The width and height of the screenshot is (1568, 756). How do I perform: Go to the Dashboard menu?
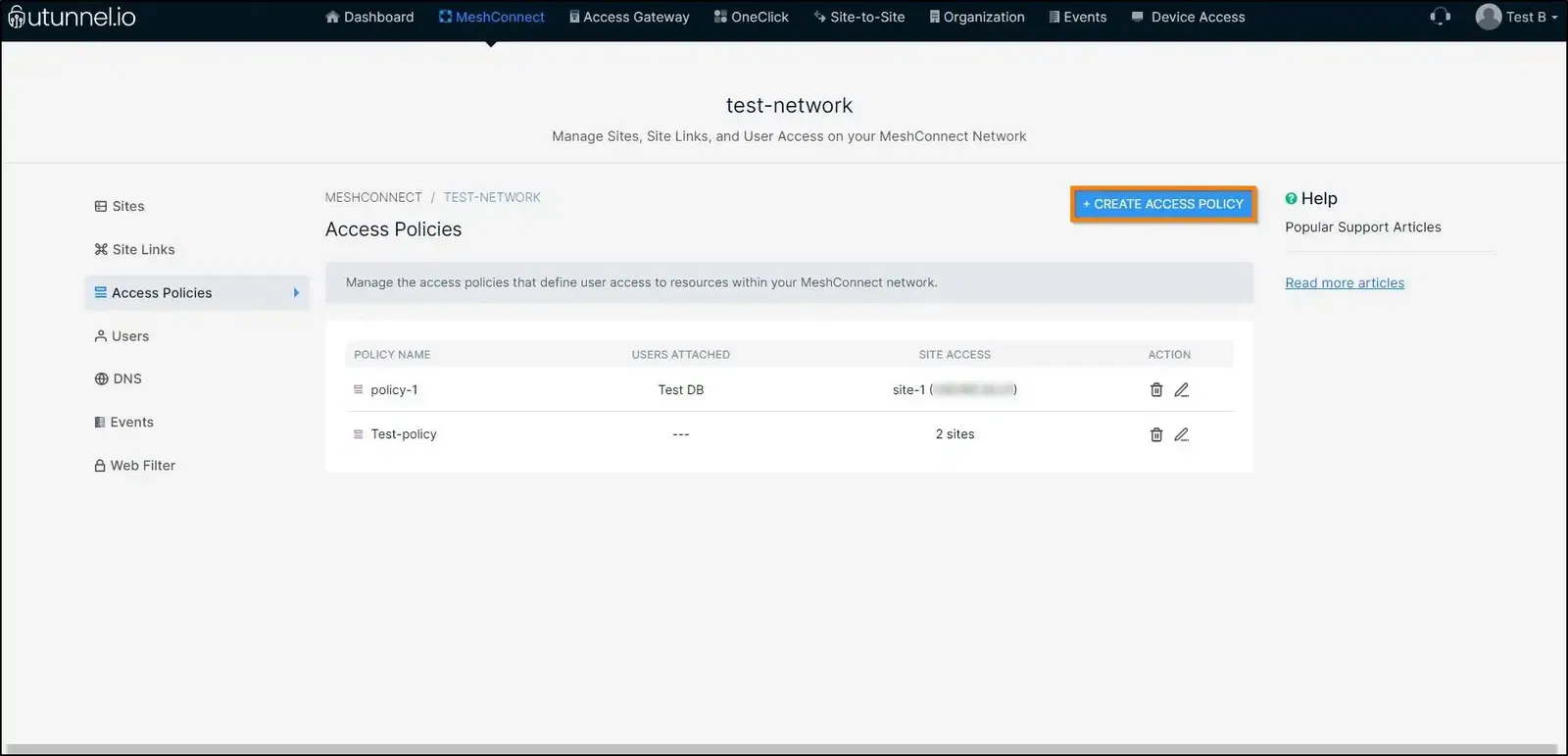coord(369,17)
